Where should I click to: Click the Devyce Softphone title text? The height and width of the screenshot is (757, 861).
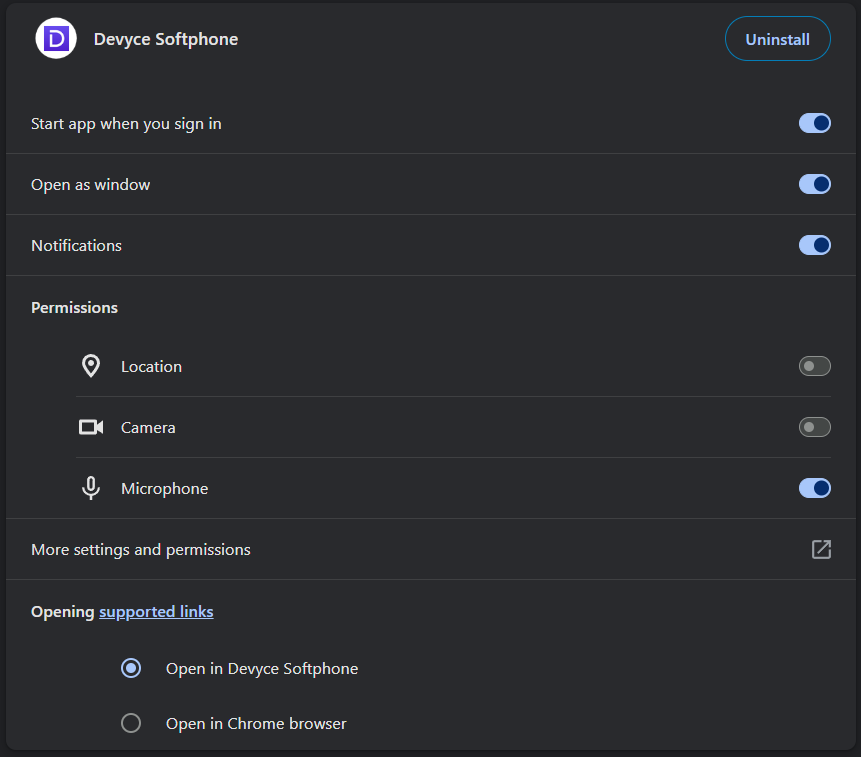[166, 39]
